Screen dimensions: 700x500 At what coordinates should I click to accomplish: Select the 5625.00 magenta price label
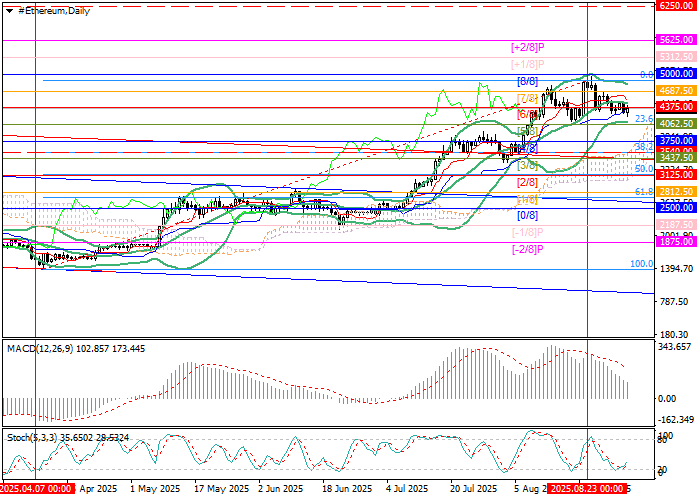676,40
